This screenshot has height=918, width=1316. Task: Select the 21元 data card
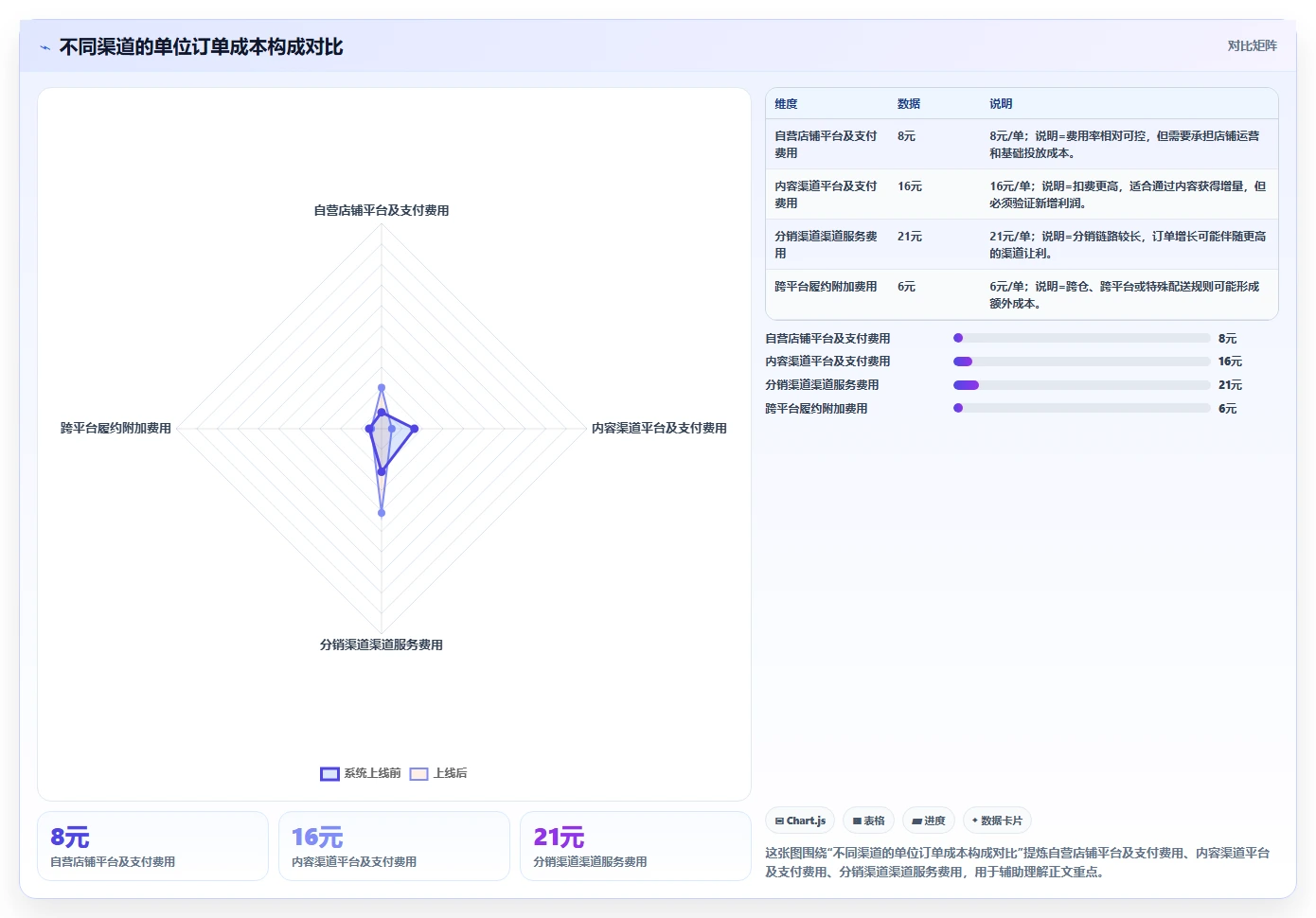tap(635, 846)
